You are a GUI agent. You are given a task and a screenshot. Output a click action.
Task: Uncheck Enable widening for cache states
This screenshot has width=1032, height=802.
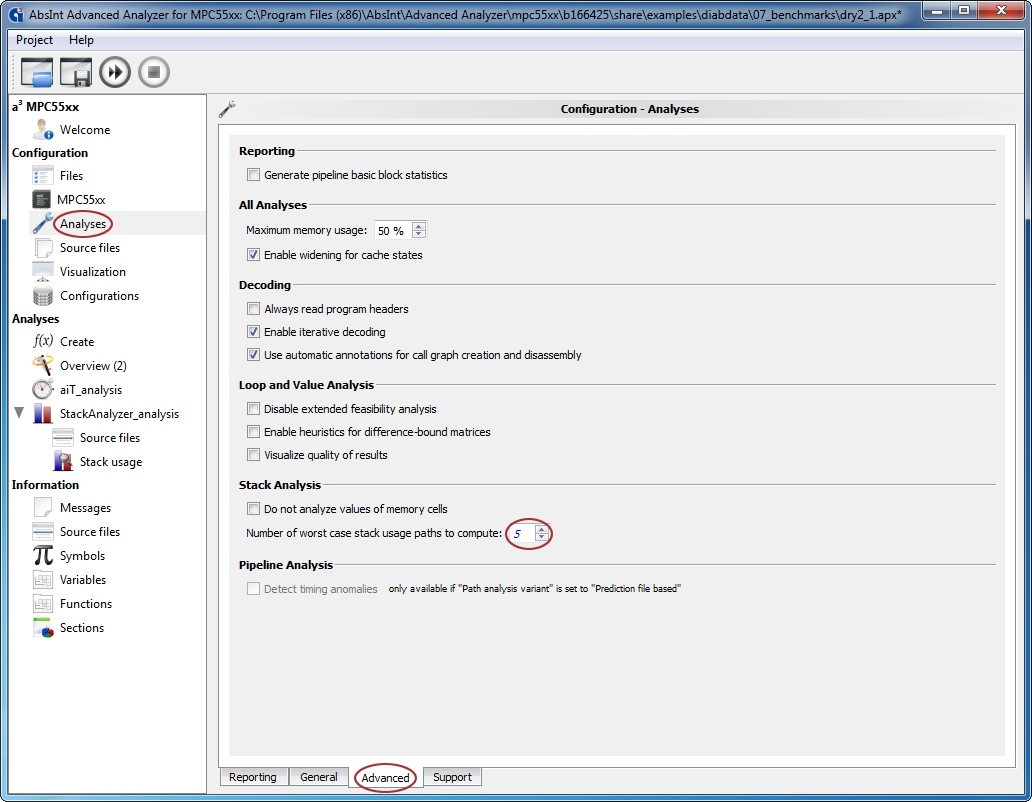pos(253,255)
